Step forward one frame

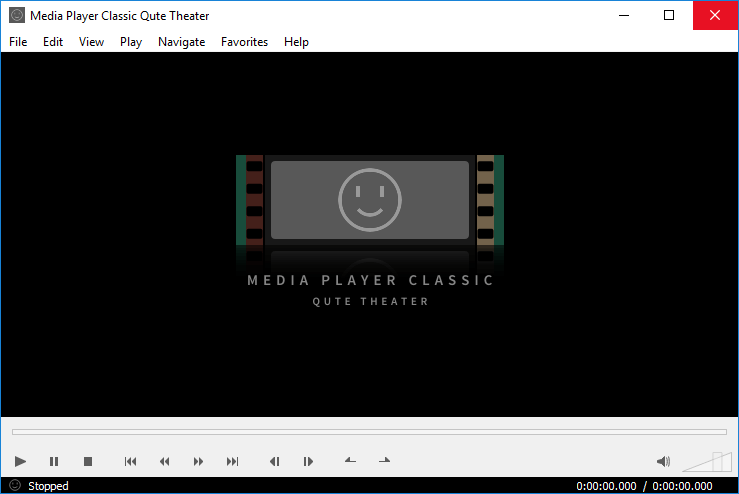[x=308, y=461]
